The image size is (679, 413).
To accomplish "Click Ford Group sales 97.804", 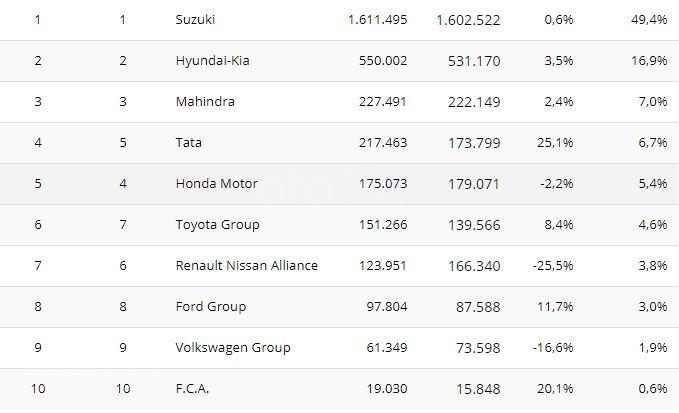I will coord(387,307).
